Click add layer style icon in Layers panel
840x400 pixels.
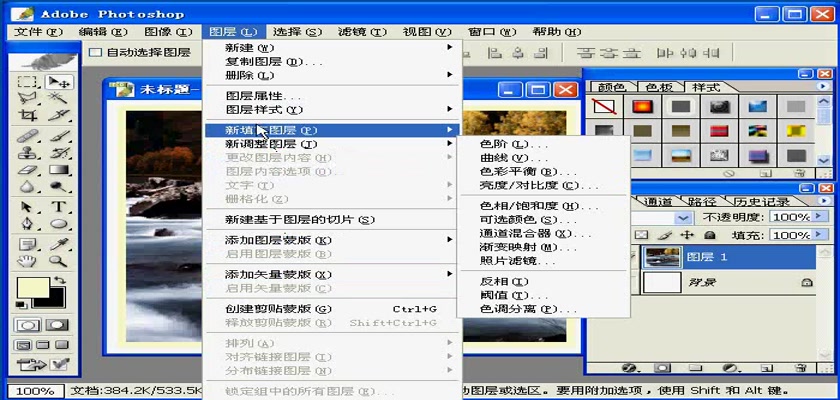631,368
